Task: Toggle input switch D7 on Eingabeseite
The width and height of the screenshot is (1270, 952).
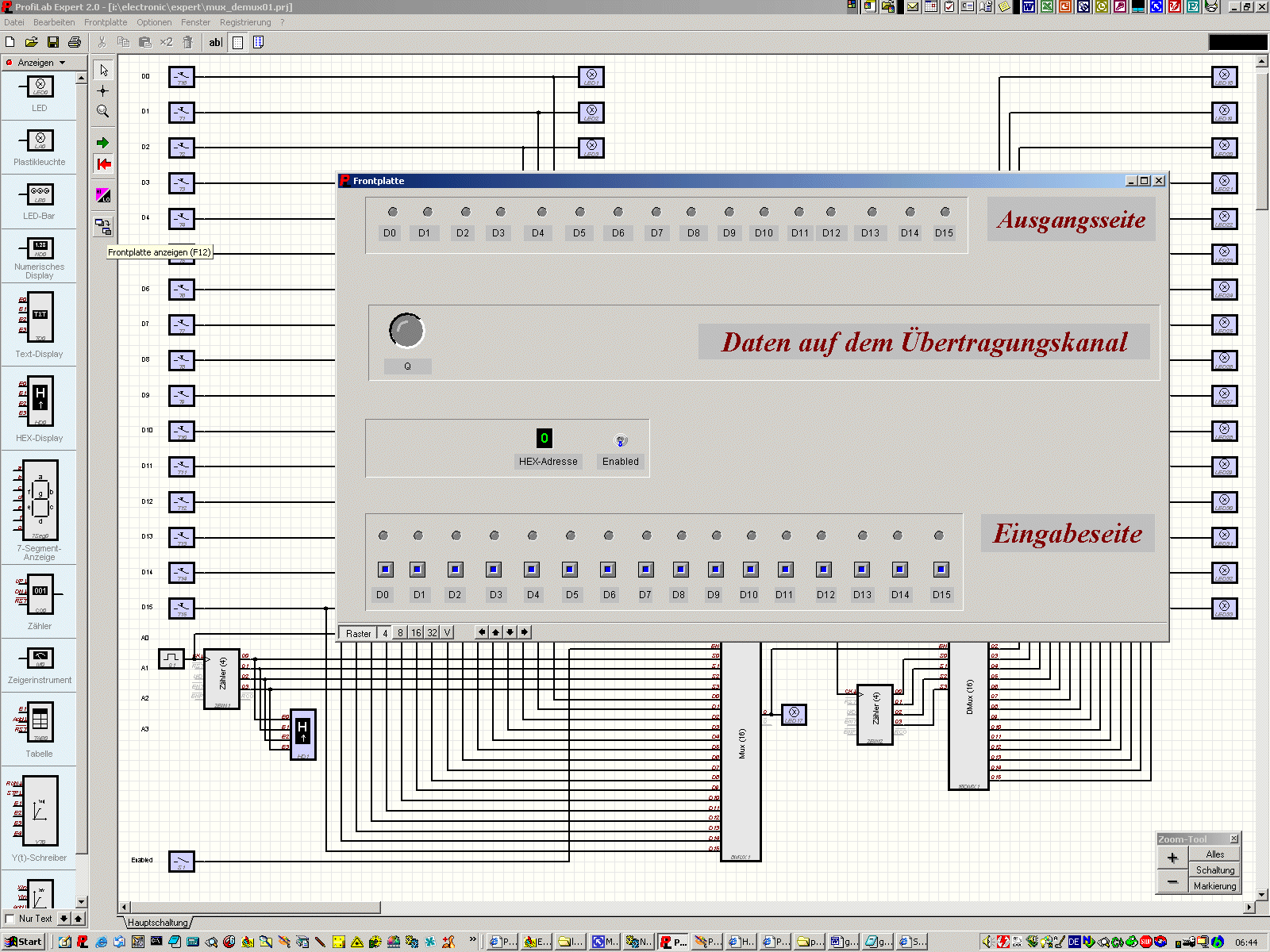Action: [x=646, y=569]
